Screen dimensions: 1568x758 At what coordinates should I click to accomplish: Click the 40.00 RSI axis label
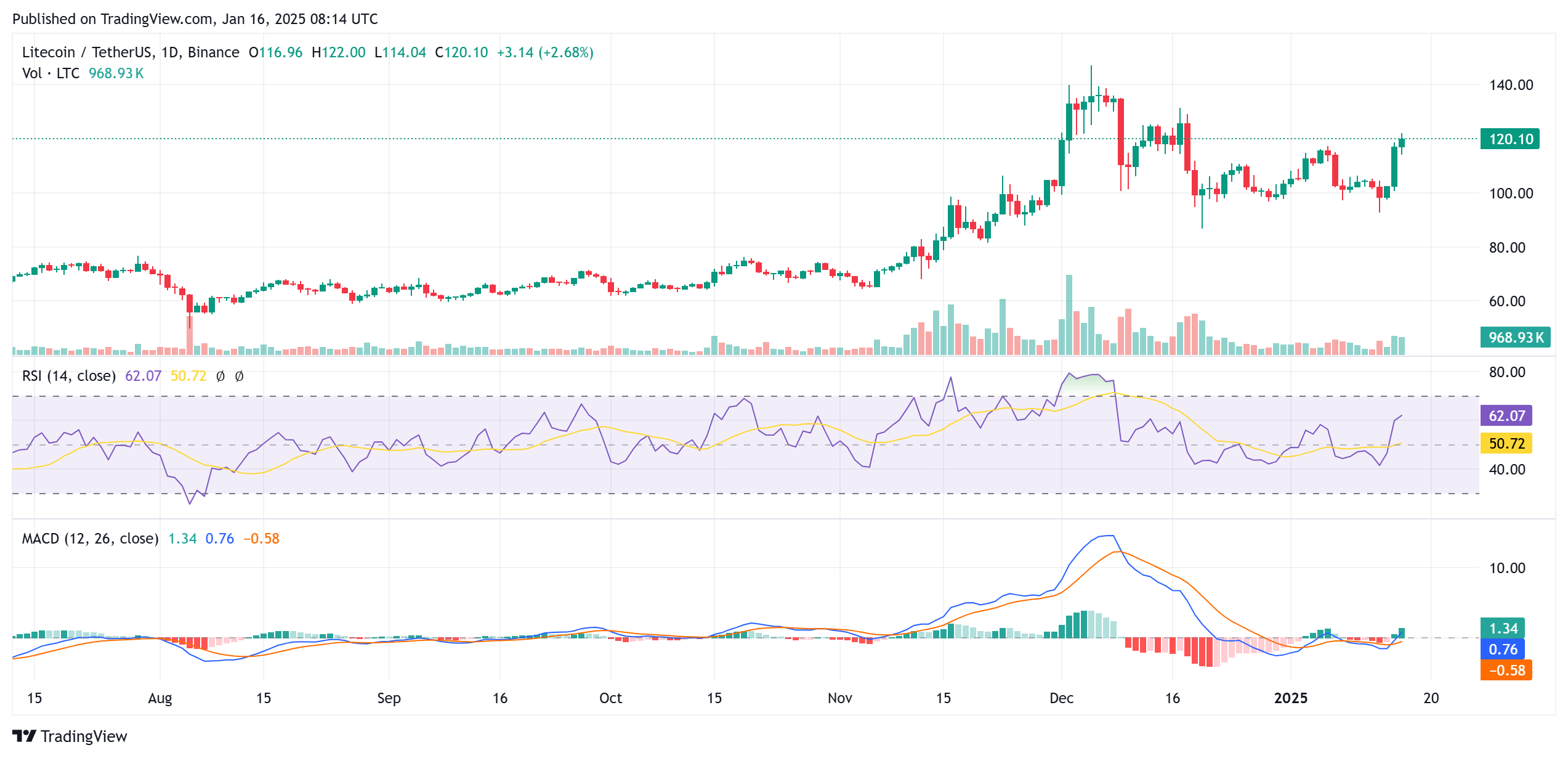[1507, 470]
